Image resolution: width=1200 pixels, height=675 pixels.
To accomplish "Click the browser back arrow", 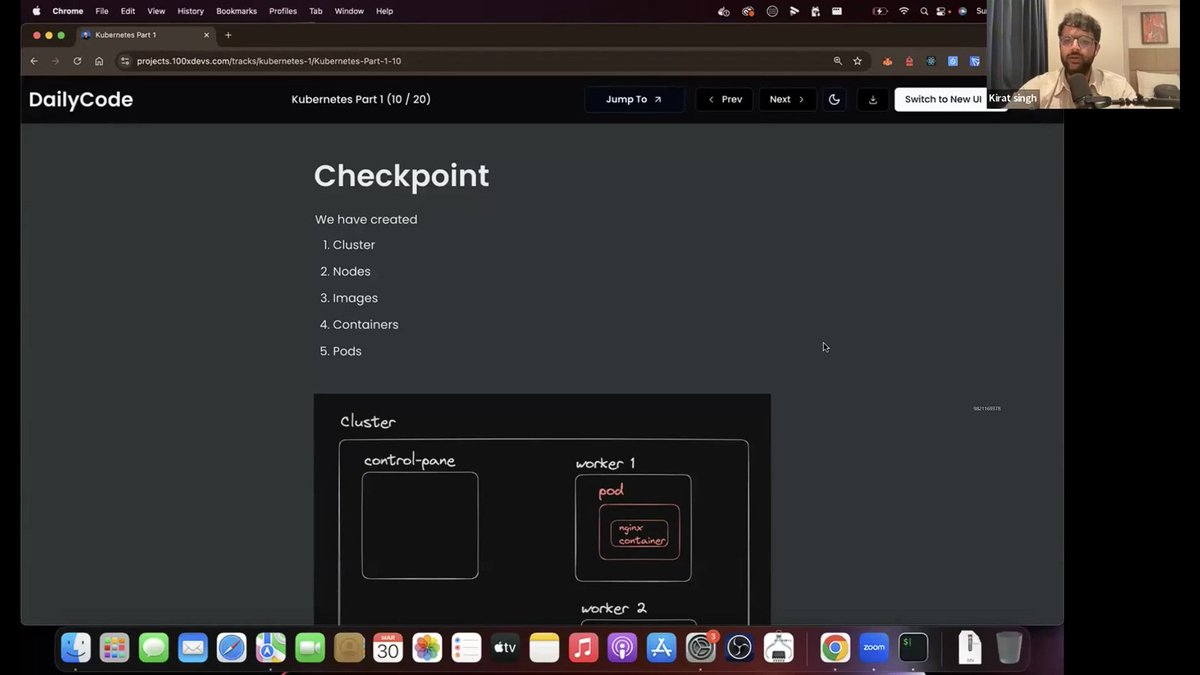I will 34,61.
